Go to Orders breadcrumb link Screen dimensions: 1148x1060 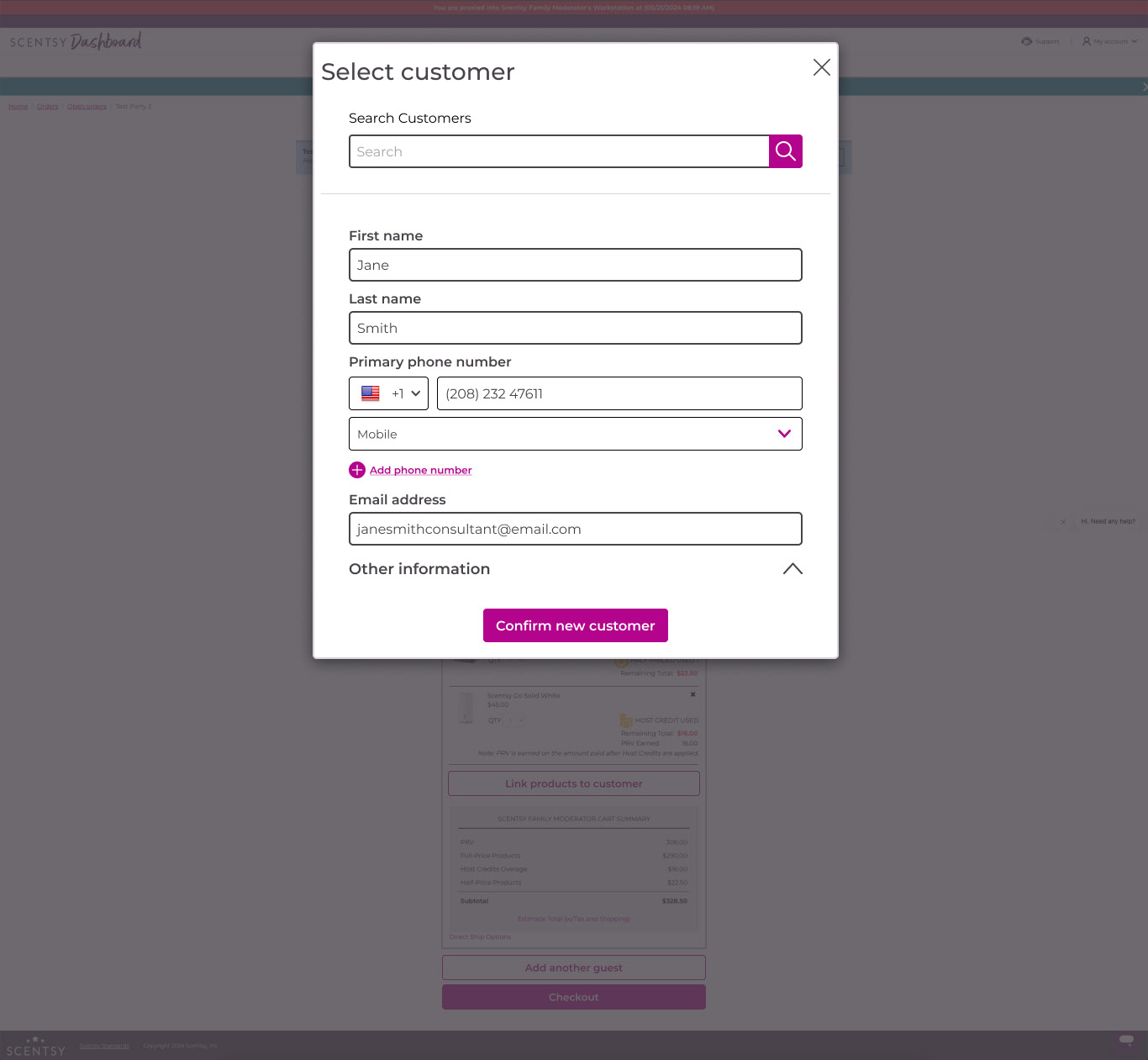pos(48,107)
